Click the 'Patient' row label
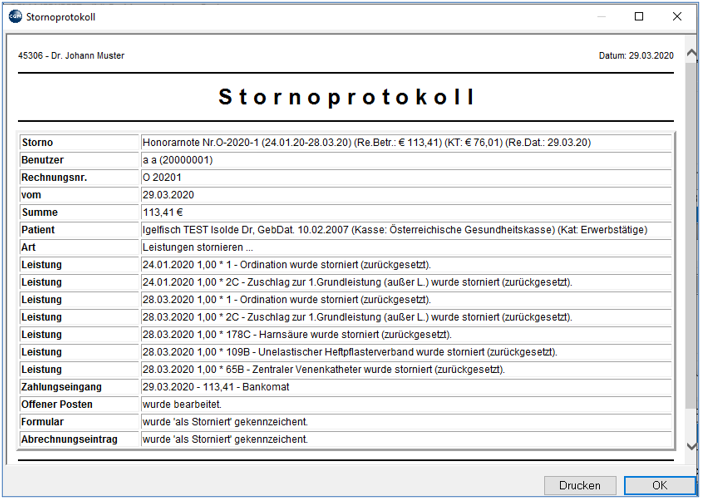The width and height of the screenshot is (701, 499). click(x=38, y=229)
